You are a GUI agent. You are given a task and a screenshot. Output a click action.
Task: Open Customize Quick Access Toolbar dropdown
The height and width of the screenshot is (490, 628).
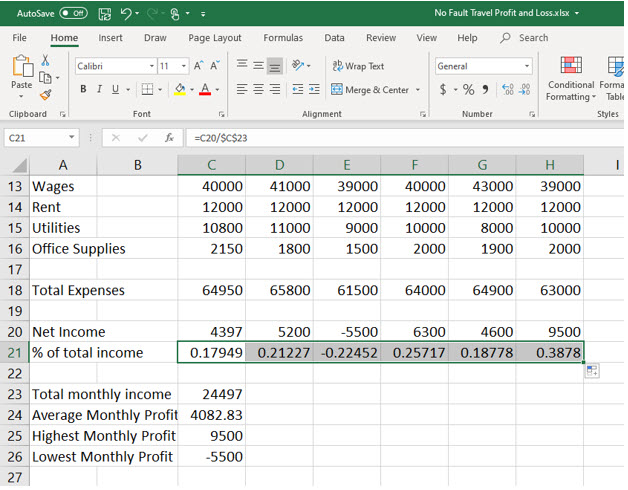[x=203, y=14]
